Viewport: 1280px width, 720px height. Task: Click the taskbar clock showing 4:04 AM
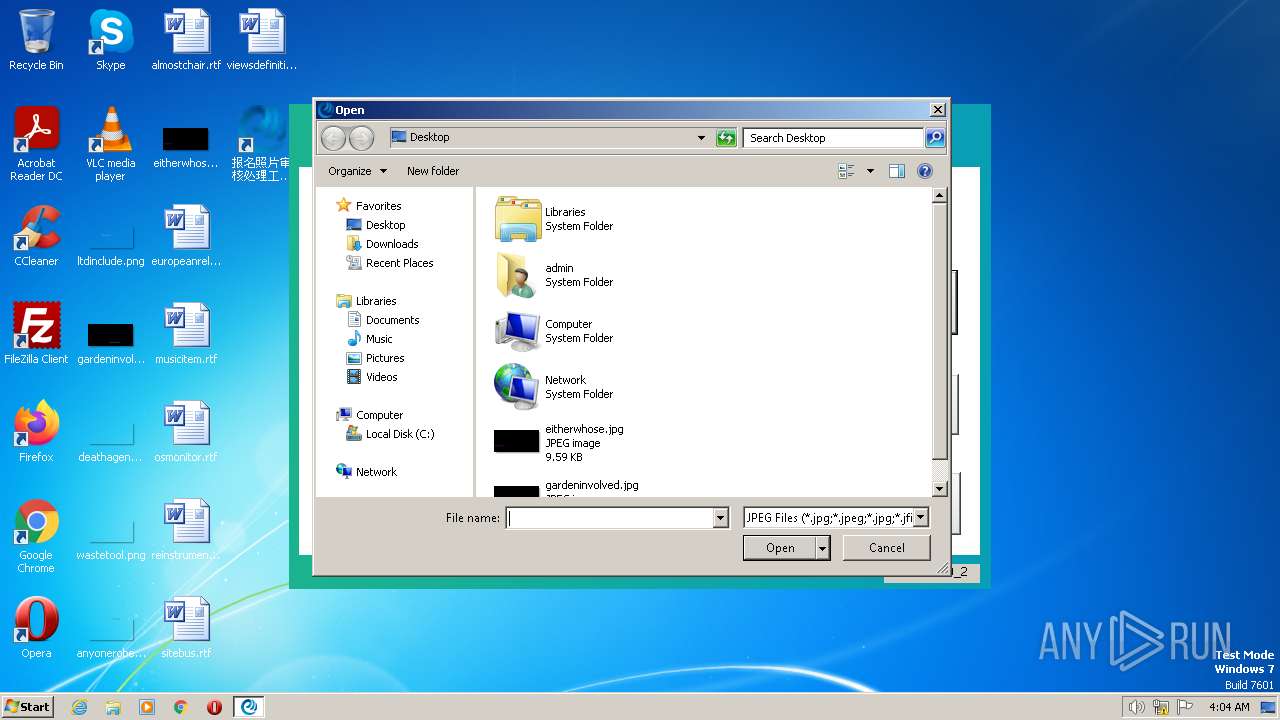pos(1229,707)
